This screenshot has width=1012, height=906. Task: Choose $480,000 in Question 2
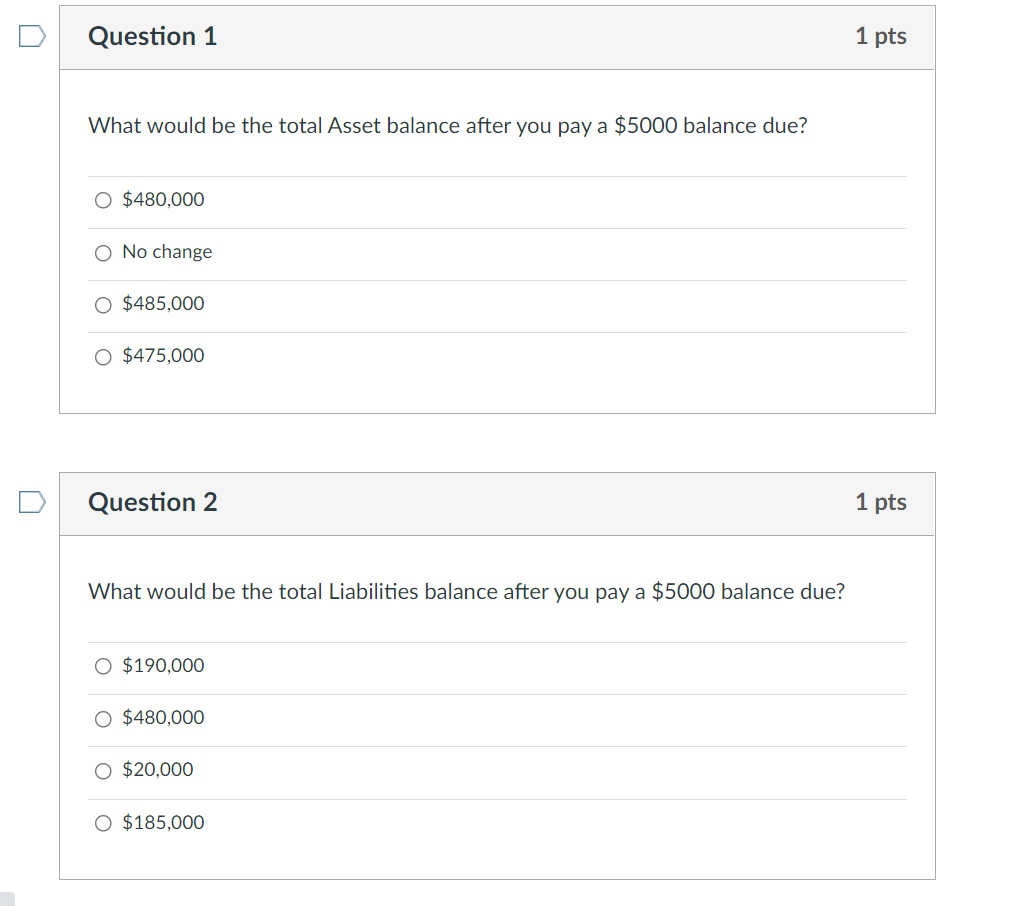[103, 718]
